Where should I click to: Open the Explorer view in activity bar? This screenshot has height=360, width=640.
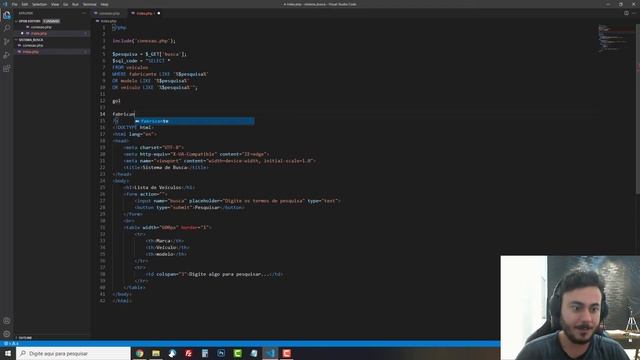click(x=7, y=15)
